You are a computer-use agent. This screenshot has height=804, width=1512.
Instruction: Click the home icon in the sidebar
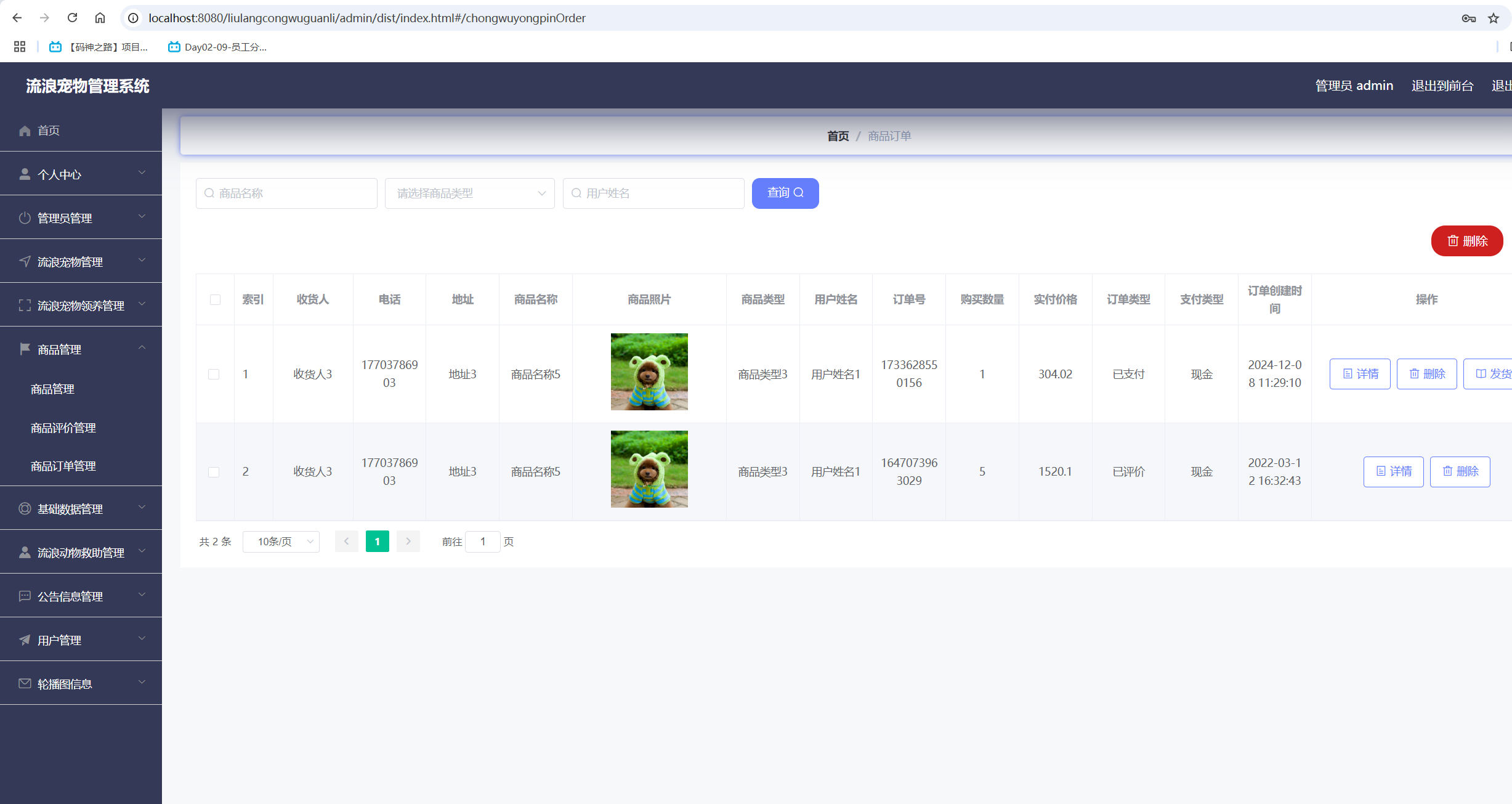click(x=25, y=131)
